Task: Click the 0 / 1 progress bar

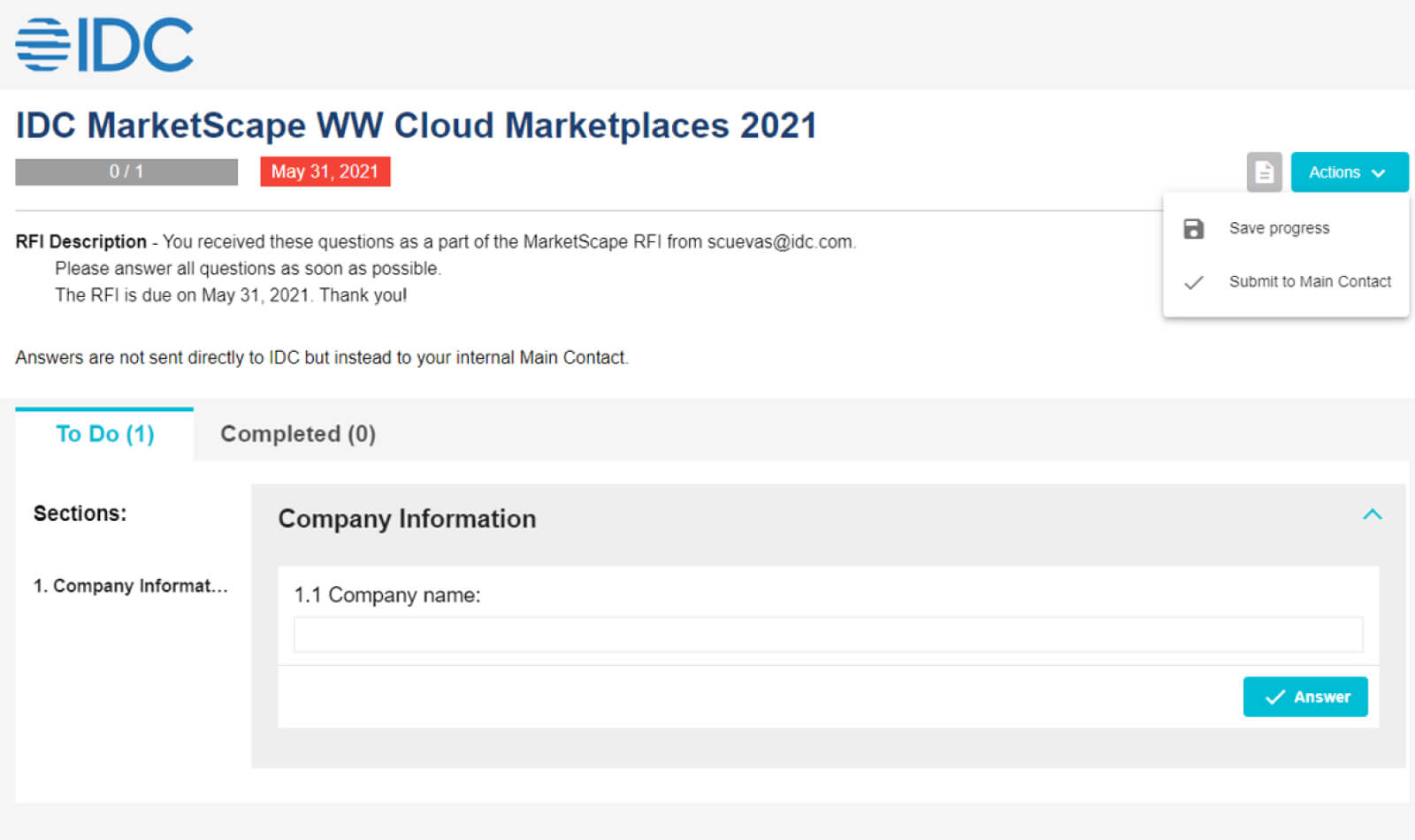Action: [126, 172]
